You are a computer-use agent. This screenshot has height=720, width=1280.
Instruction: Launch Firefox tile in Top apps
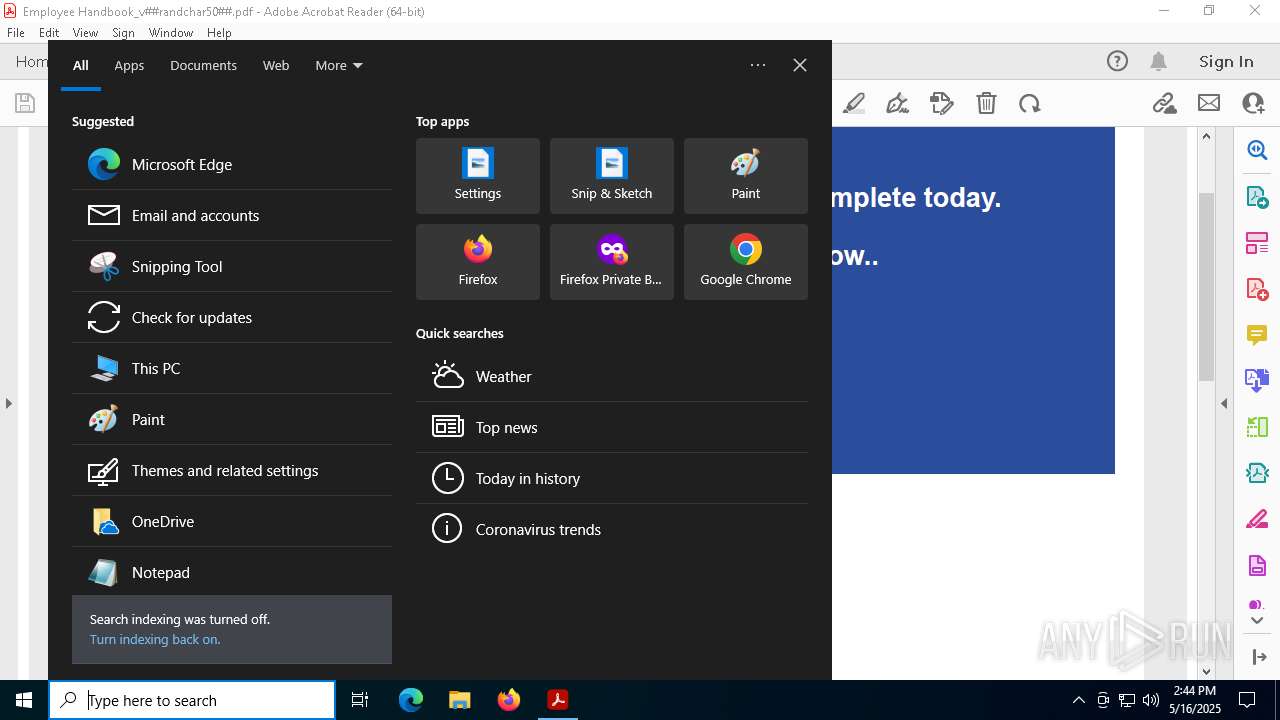click(478, 262)
